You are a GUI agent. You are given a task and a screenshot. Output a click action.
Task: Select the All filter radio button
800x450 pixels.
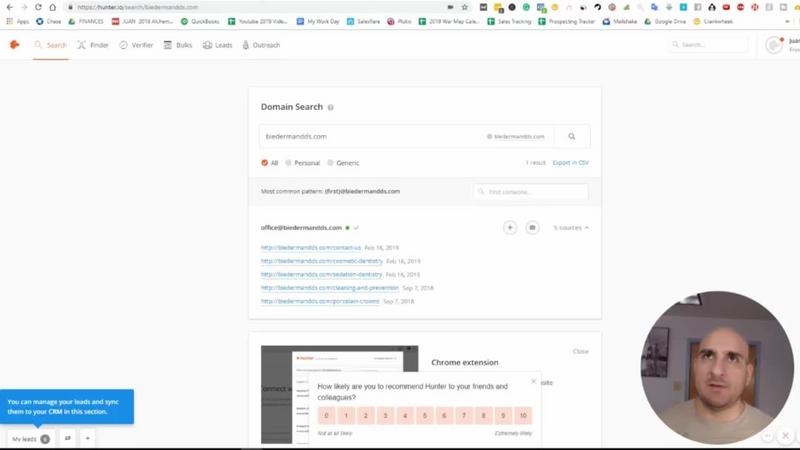tap(264, 163)
